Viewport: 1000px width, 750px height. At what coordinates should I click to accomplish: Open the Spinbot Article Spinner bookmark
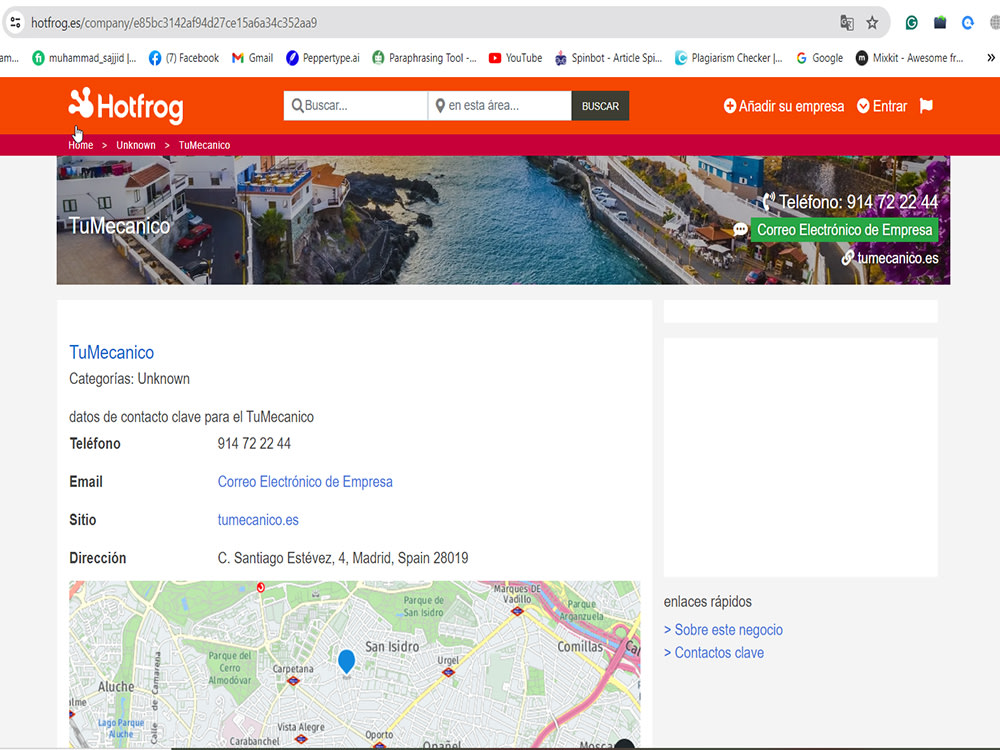pyautogui.click(x=608, y=58)
